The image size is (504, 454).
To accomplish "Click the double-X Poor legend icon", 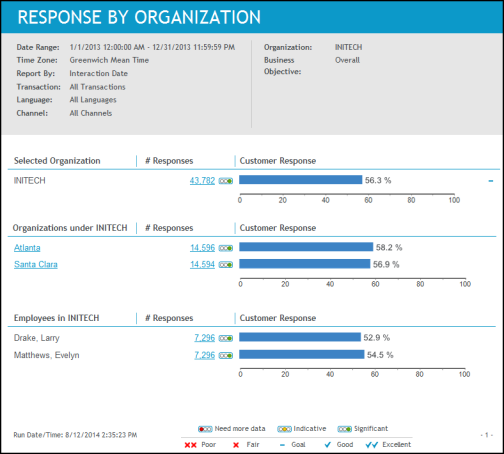I will coord(191,445).
